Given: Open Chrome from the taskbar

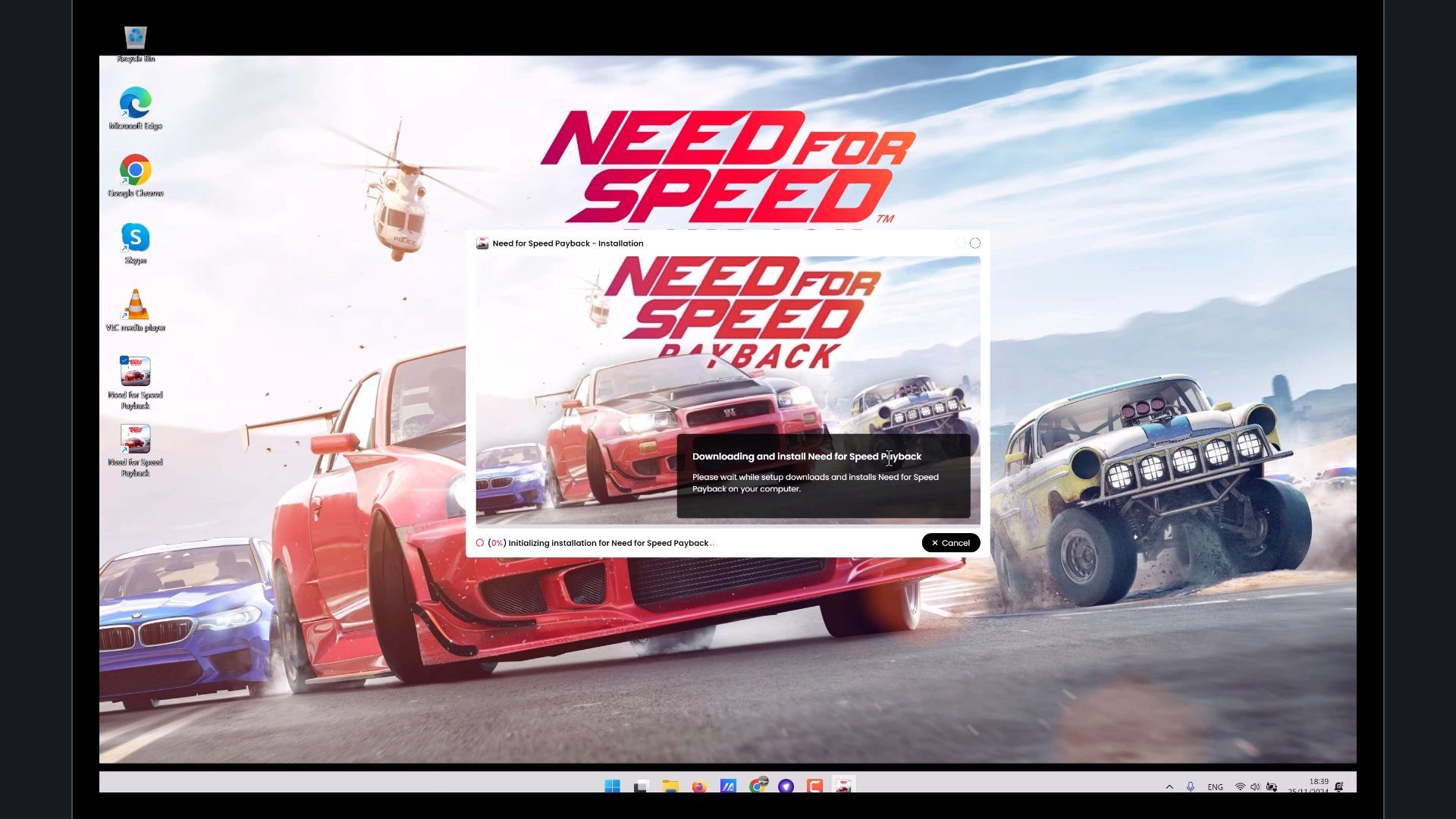Looking at the screenshot, I should tap(758, 786).
